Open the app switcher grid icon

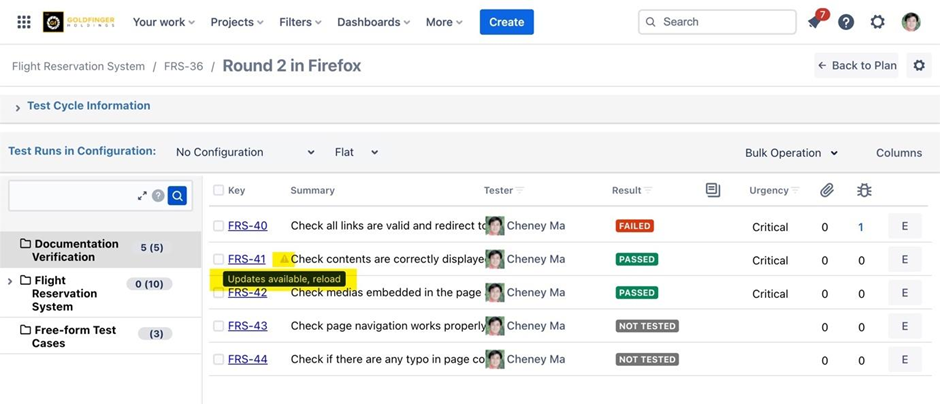point(24,22)
